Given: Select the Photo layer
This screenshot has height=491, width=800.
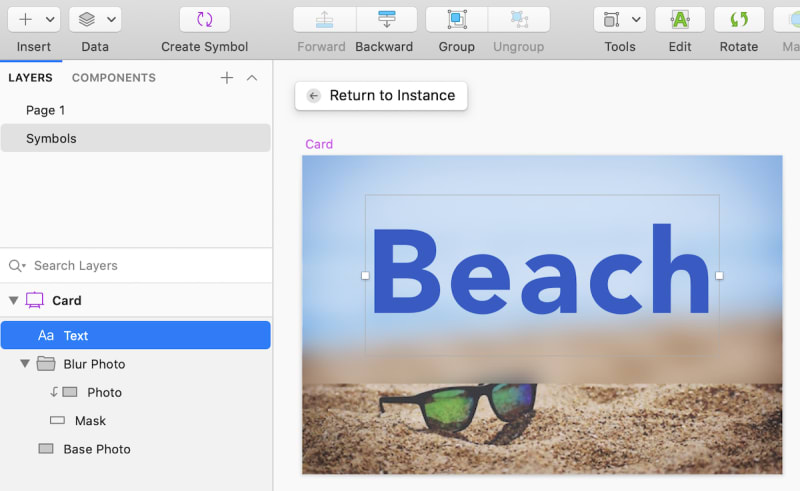Looking at the screenshot, I should tap(136, 392).
